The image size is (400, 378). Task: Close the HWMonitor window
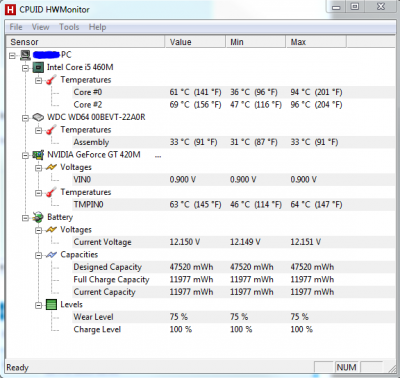tap(381, 7)
